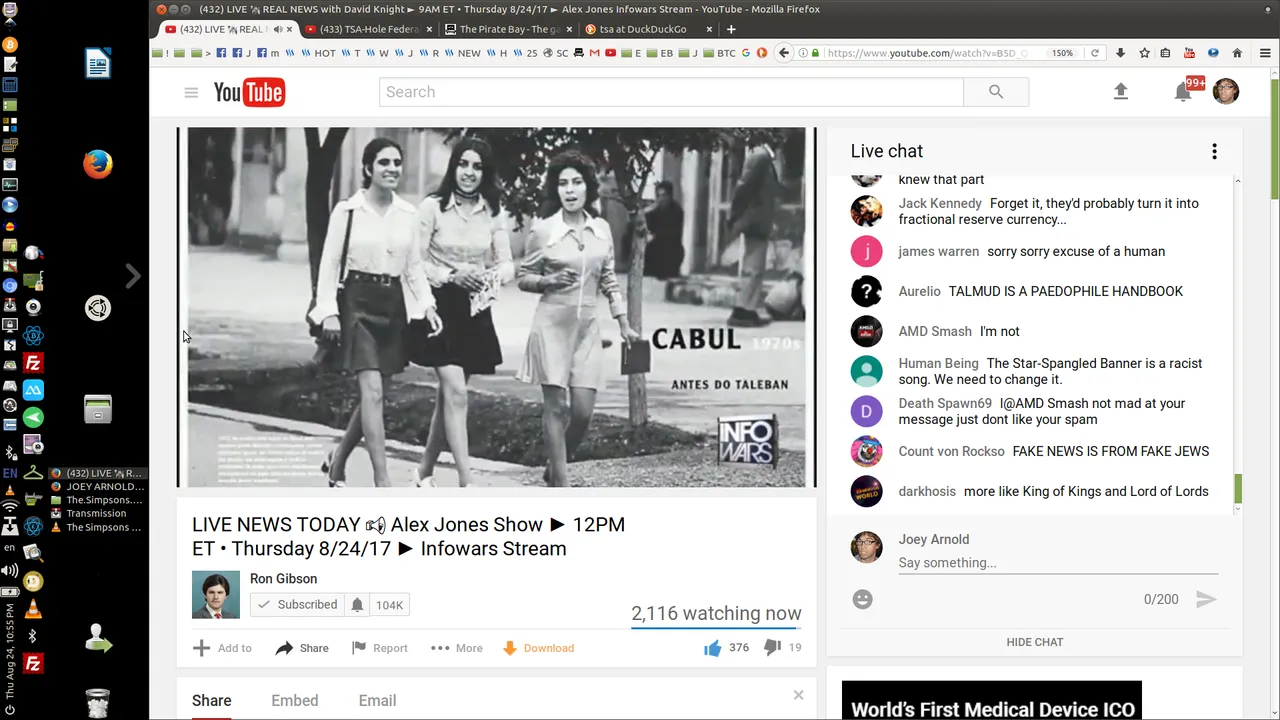
Task: Click Aurelio's chat avatar
Action: click(x=866, y=291)
